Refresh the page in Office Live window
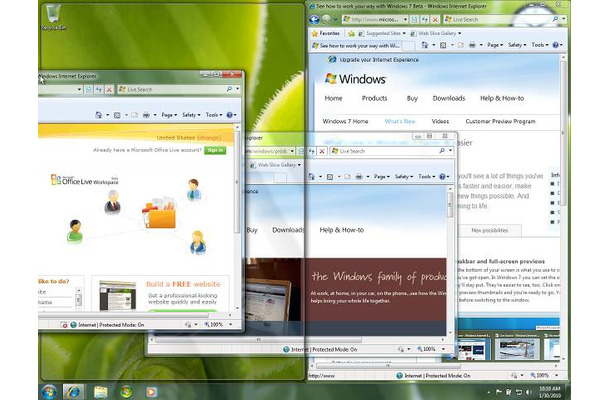The height and width of the screenshot is (400, 610). coord(99,89)
